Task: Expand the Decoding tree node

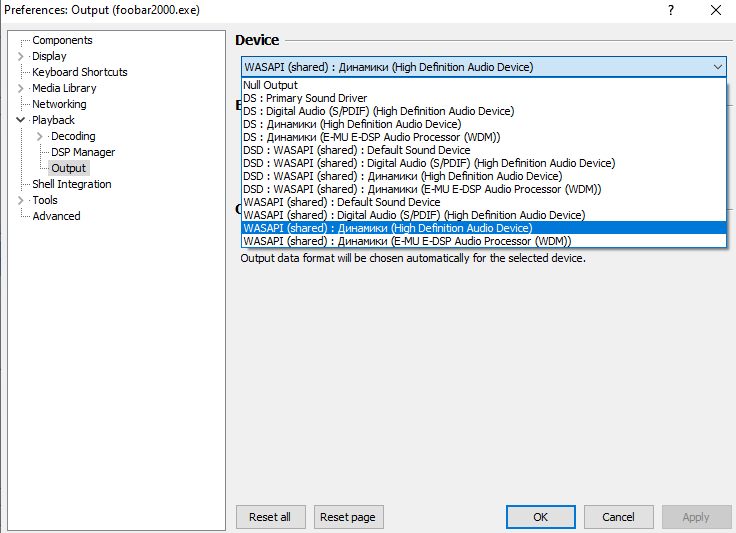Action: (39, 137)
